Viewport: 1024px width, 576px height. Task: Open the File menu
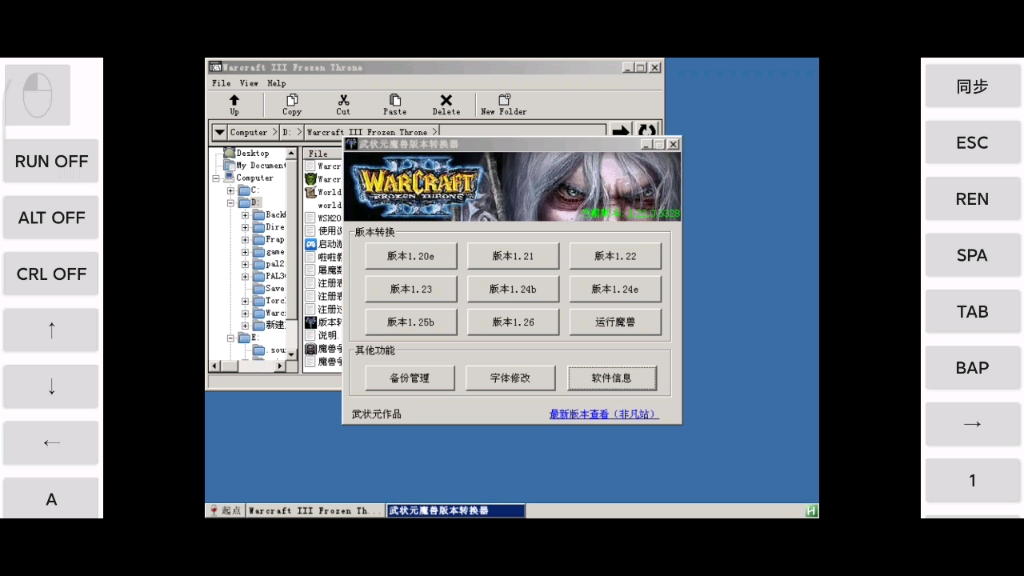tap(221, 83)
